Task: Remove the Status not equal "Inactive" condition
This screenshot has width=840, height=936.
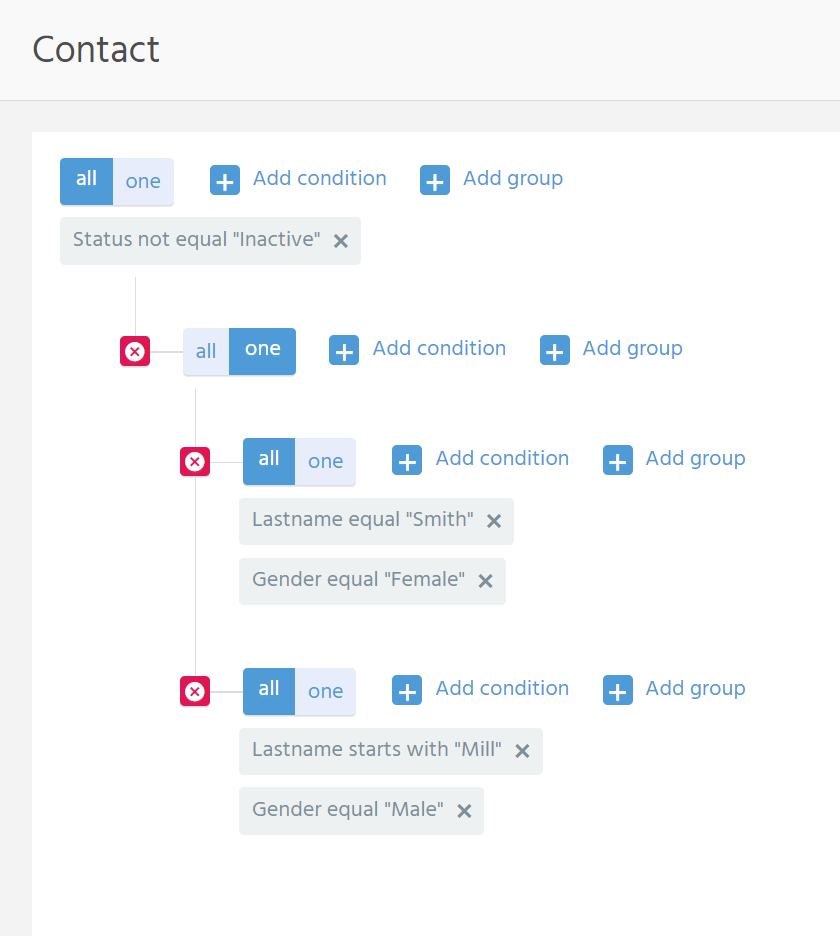Action: [341, 241]
